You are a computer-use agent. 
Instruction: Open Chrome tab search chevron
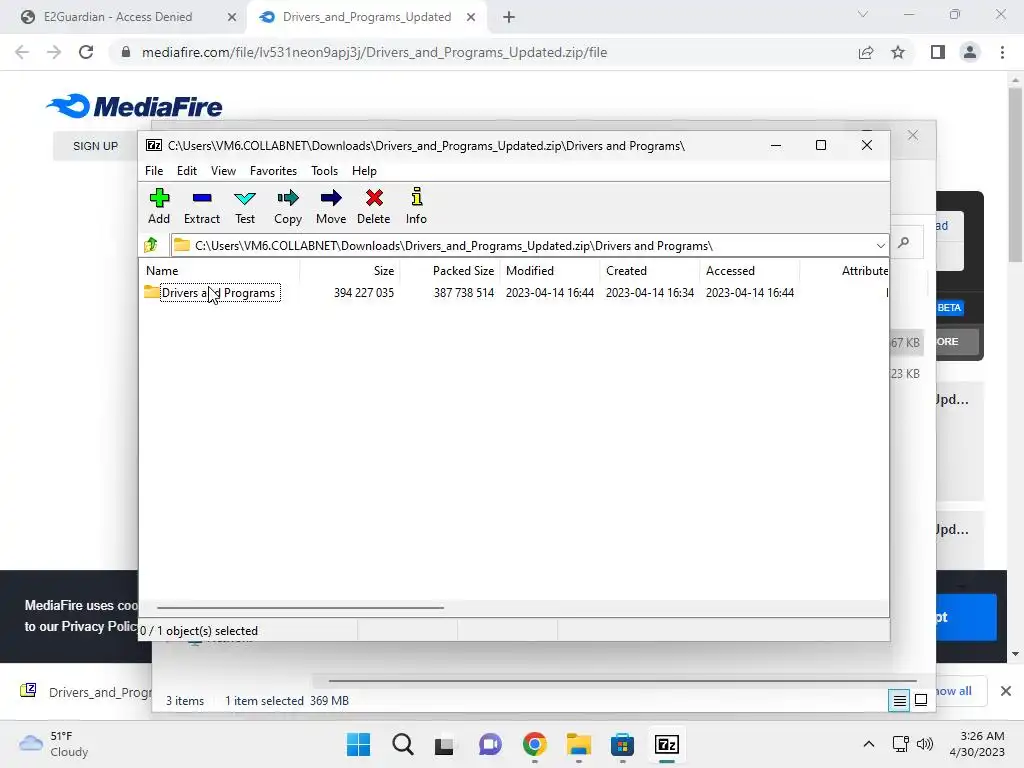pyautogui.click(x=863, y=14)
